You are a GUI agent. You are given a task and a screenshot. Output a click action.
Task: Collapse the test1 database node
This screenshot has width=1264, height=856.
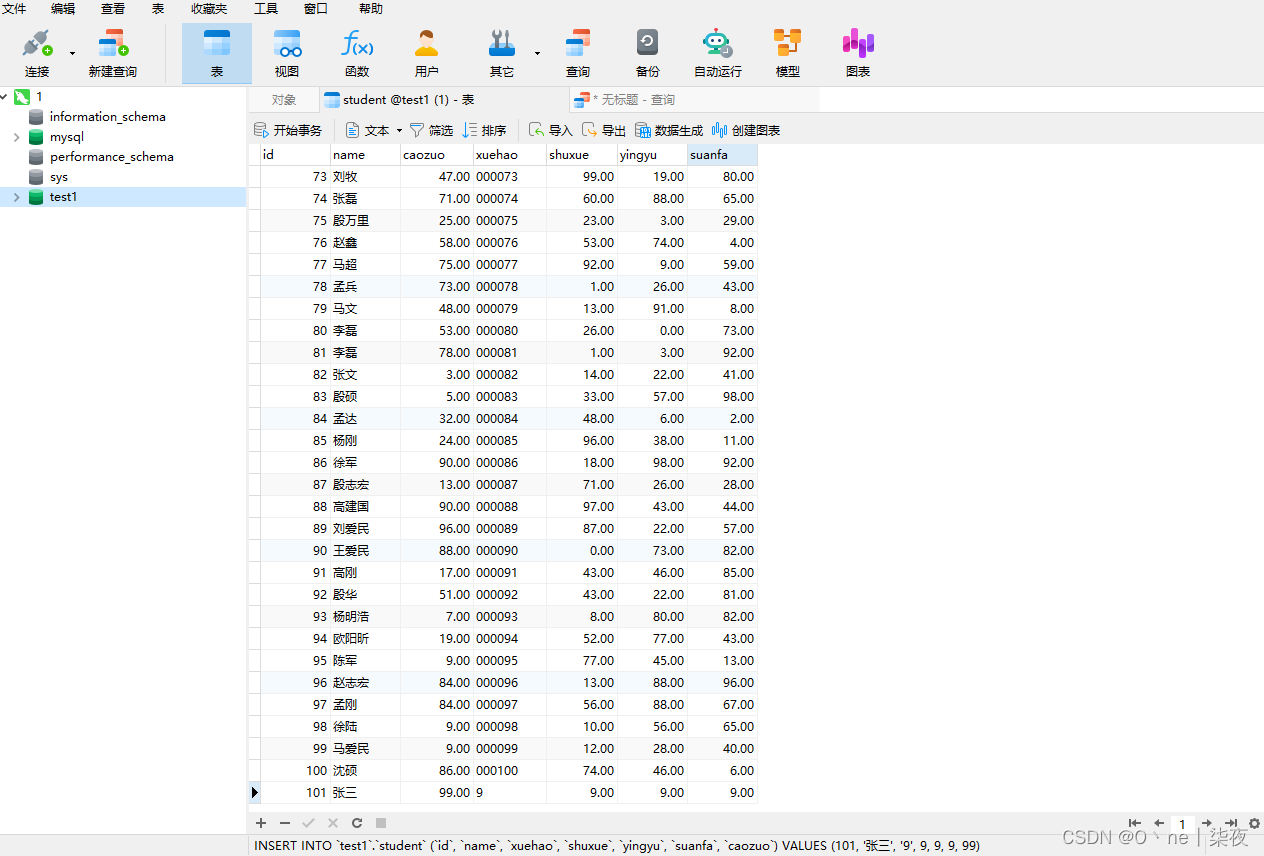point(16,197)
